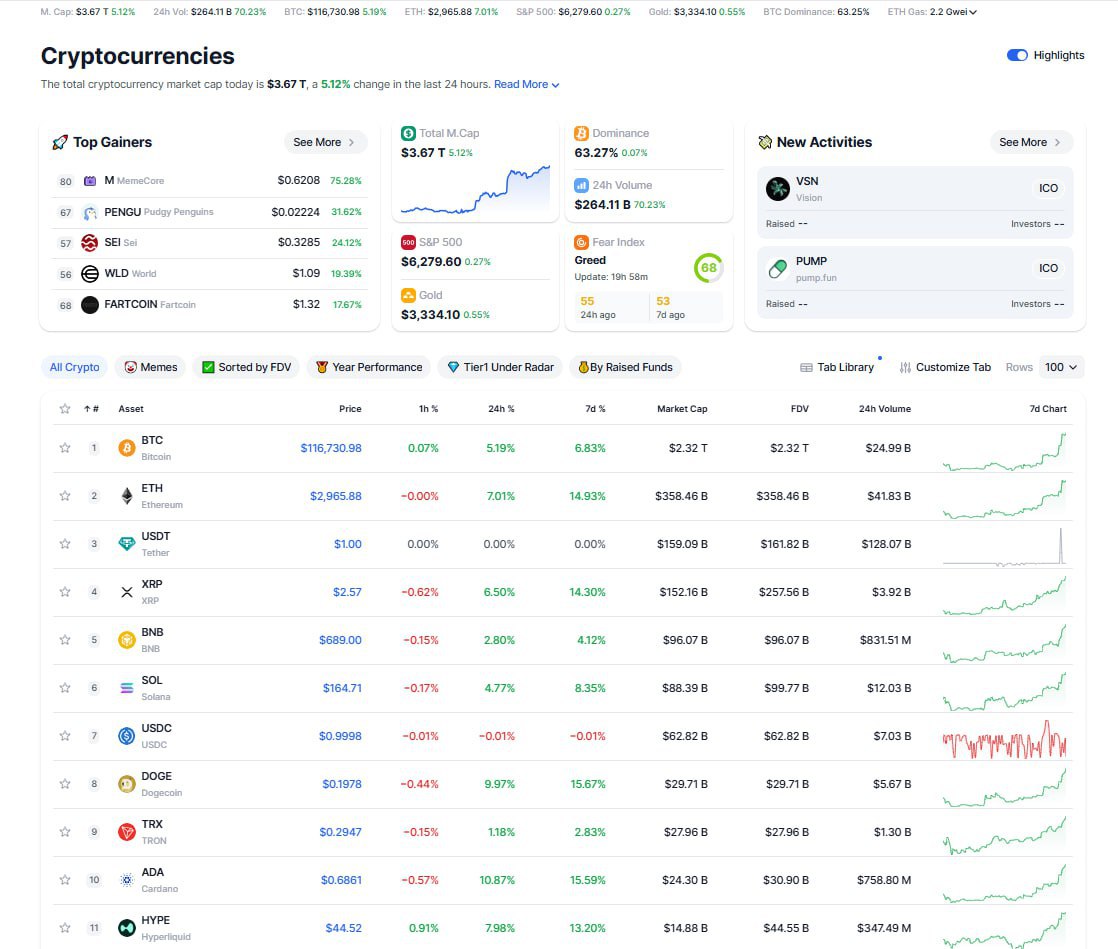Click the Dogecoin icon
Viewport: 1118px width, 949px height.
(127, 784)
